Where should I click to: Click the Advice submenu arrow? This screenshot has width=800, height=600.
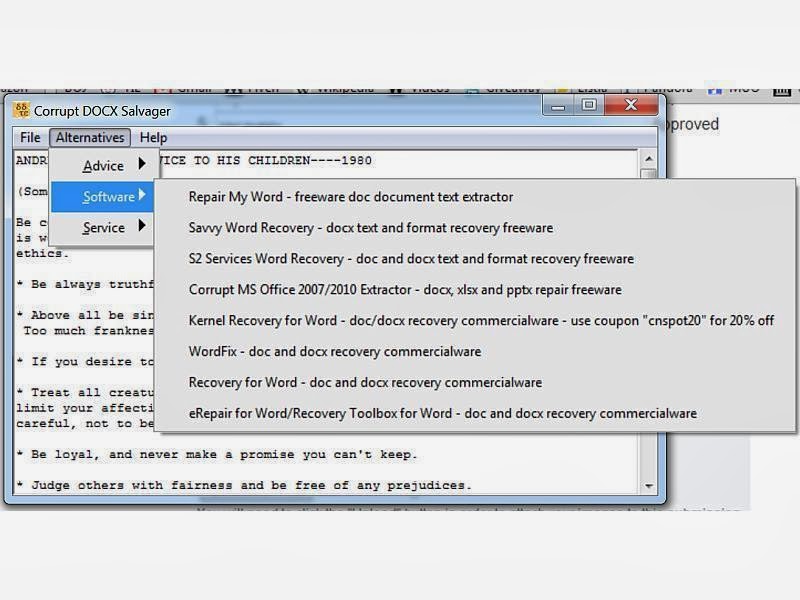(142, 164)
